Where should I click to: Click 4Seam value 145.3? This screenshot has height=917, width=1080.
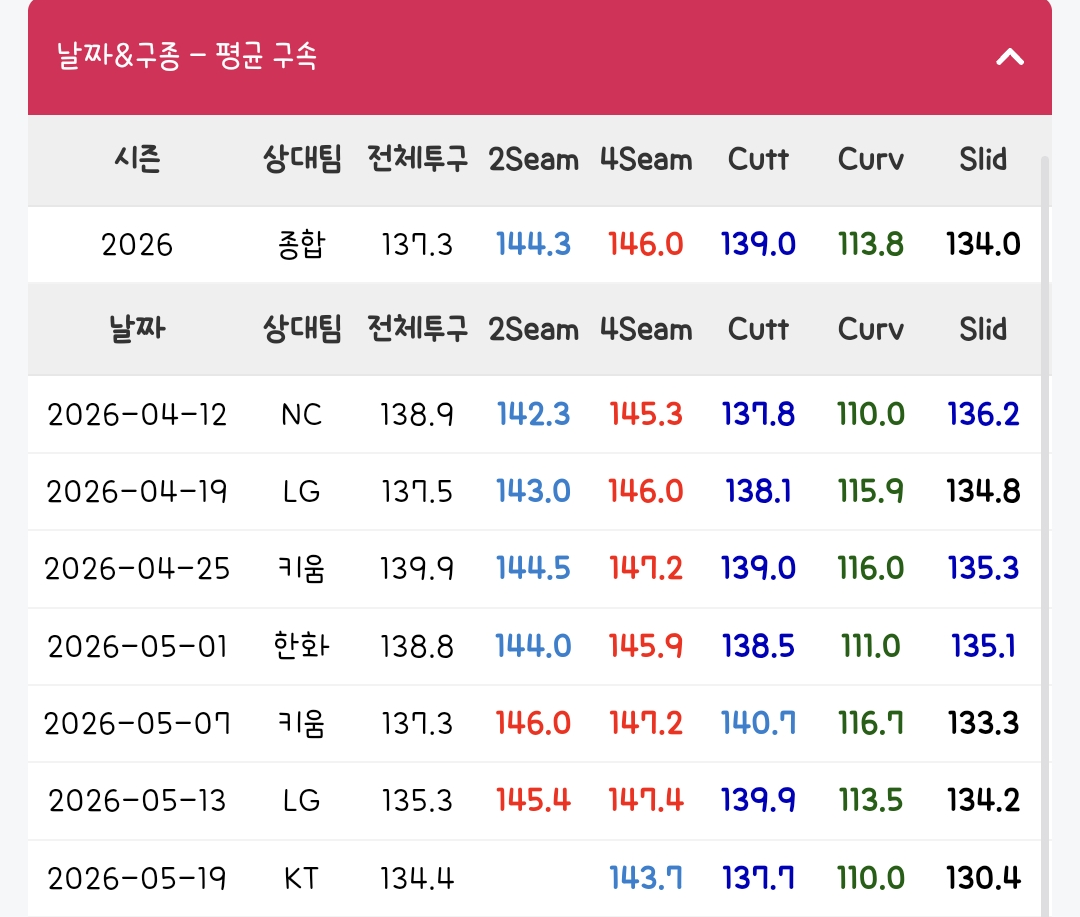tap(645, 415)
